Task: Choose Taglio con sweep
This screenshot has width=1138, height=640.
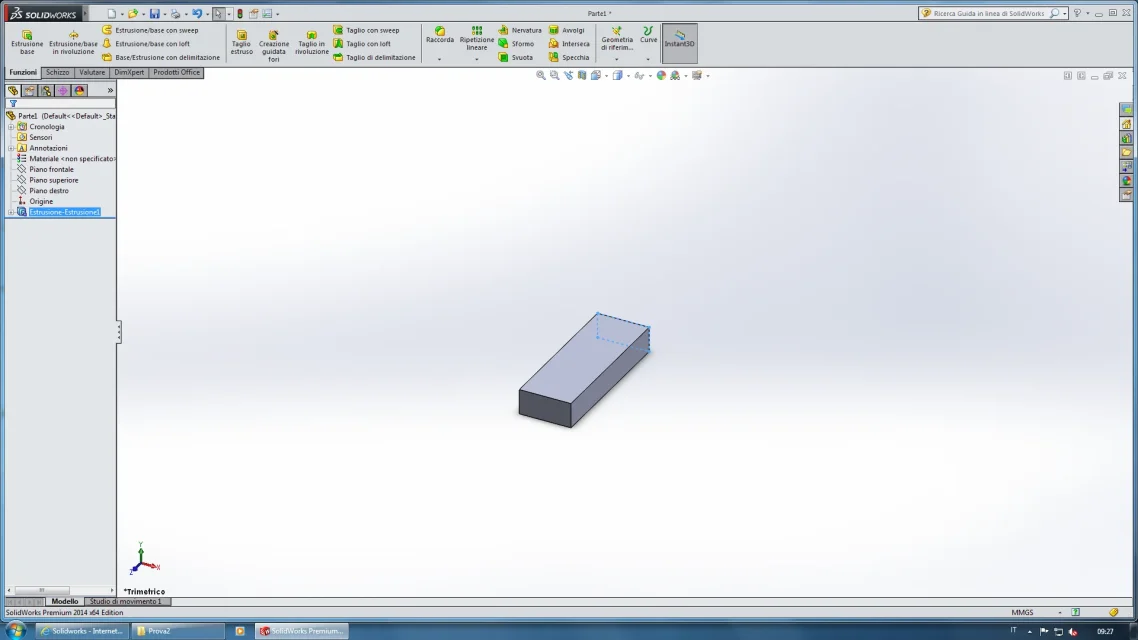Action: [x=367, y=30]
